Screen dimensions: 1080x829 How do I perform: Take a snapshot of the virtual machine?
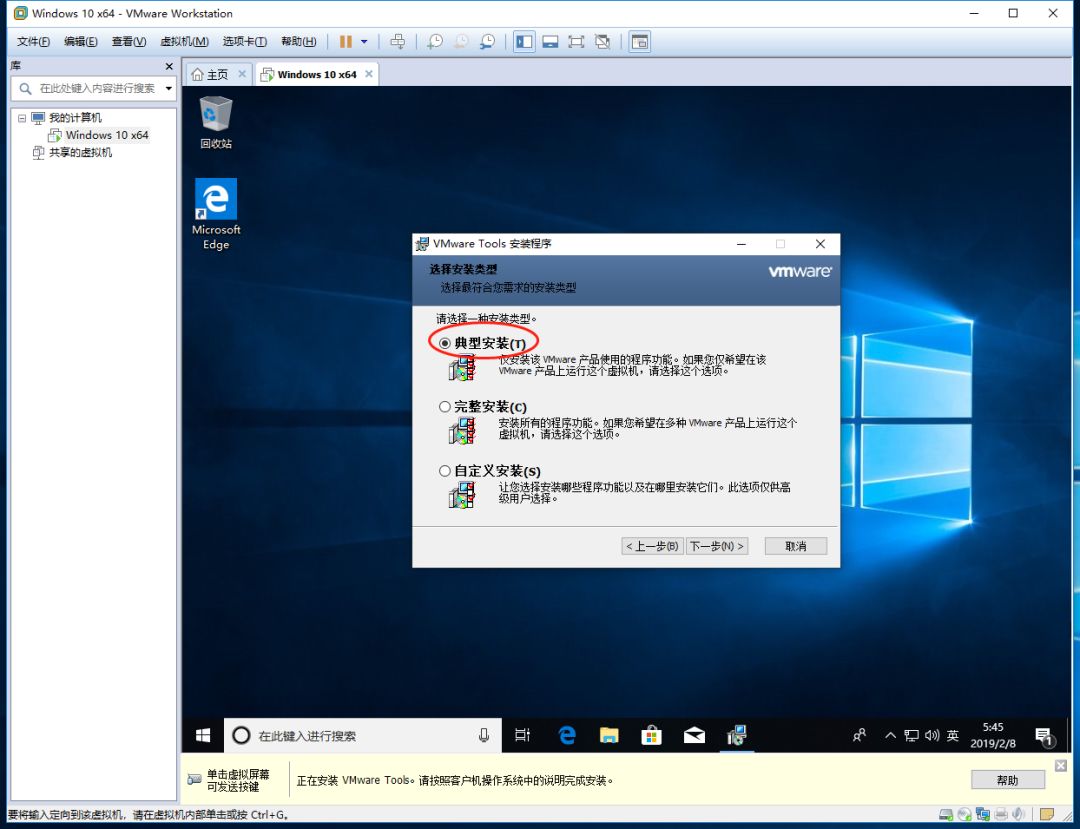coord(435,41)
